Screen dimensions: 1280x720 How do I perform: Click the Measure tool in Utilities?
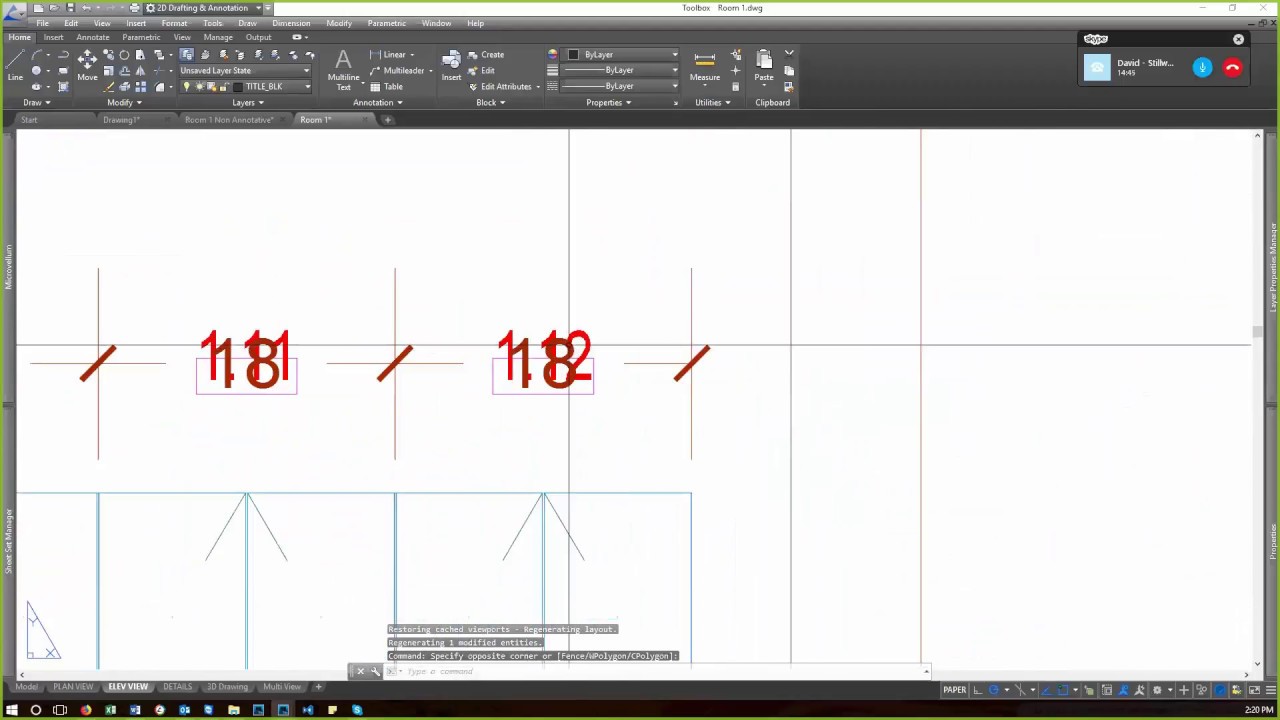[704, 66]
